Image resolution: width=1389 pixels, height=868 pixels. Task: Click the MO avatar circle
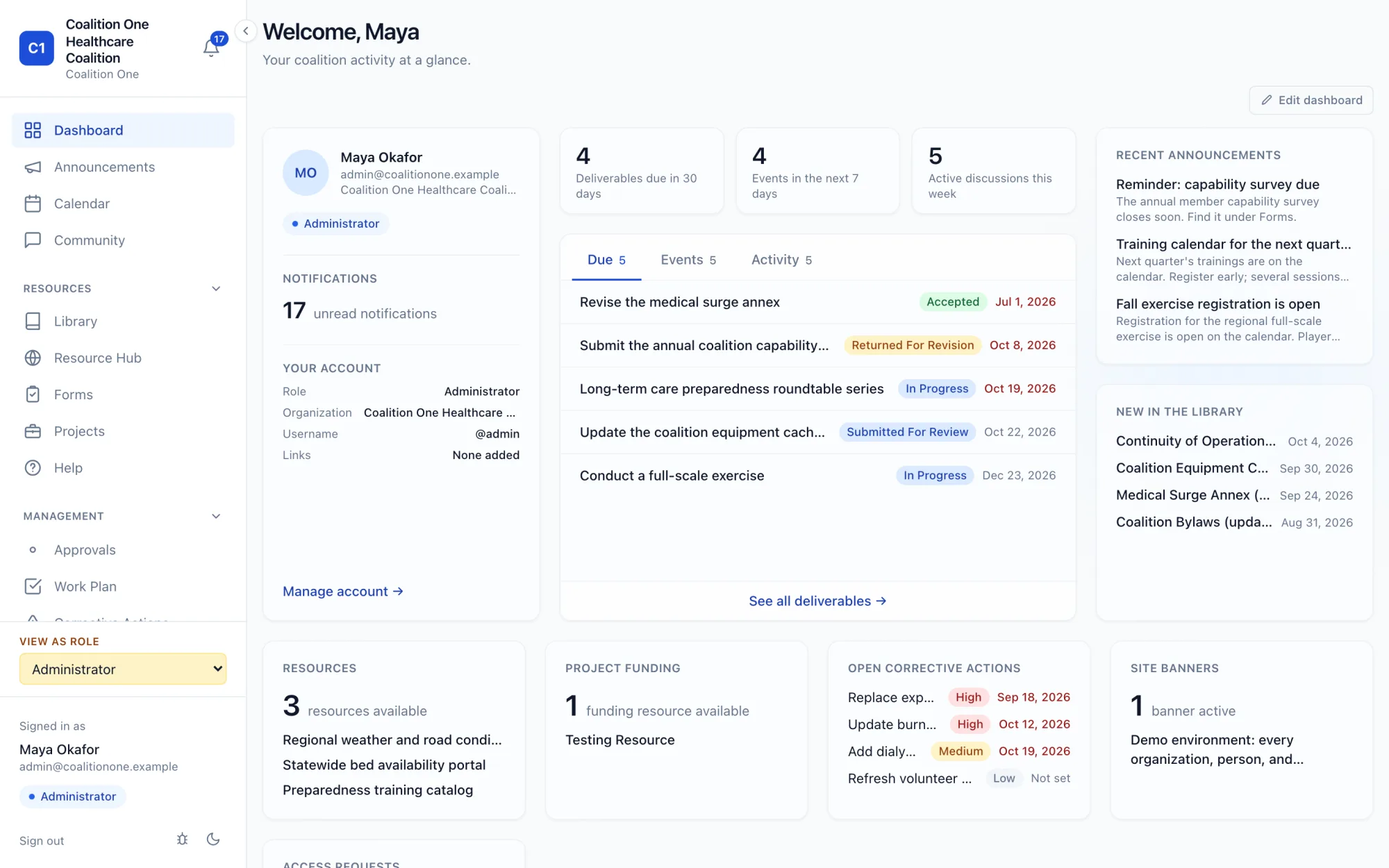[306, 173]
